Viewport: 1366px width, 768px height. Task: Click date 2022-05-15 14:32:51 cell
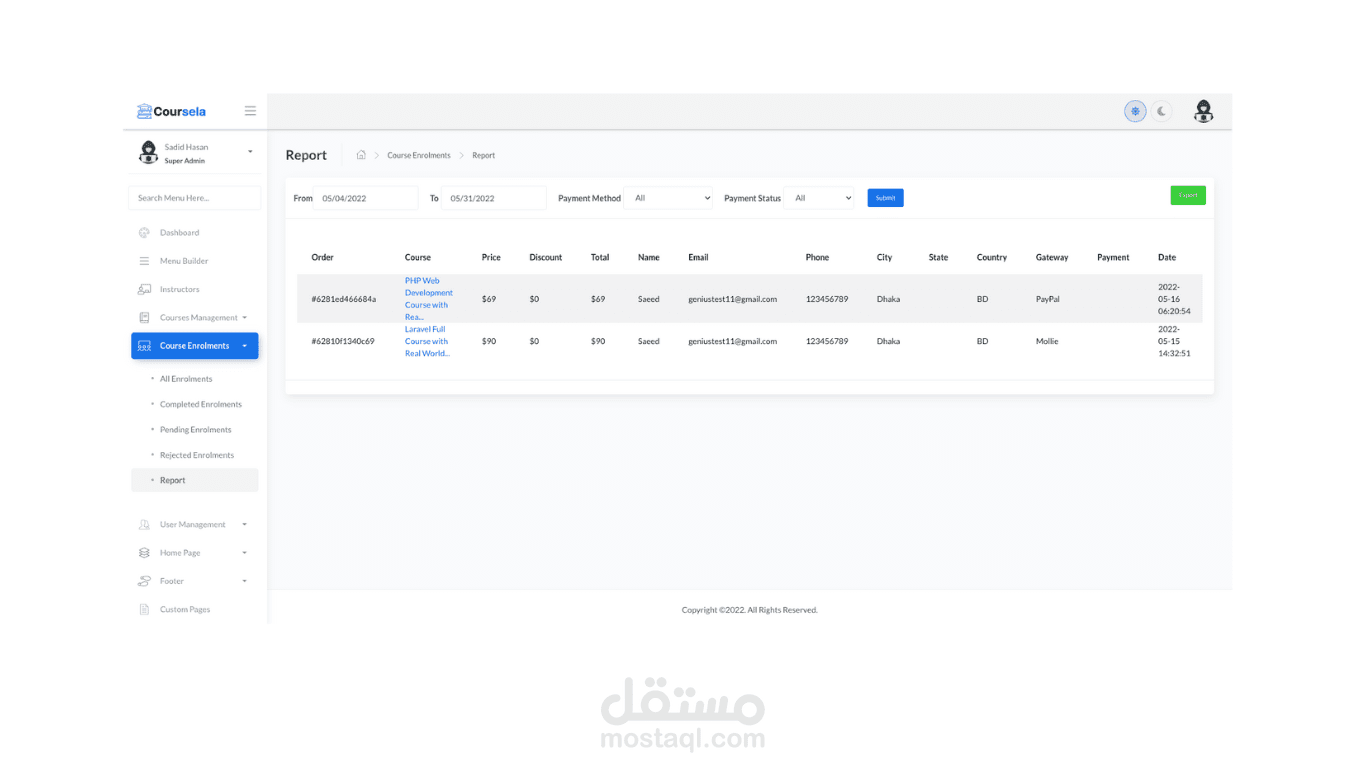[1174, 341]
